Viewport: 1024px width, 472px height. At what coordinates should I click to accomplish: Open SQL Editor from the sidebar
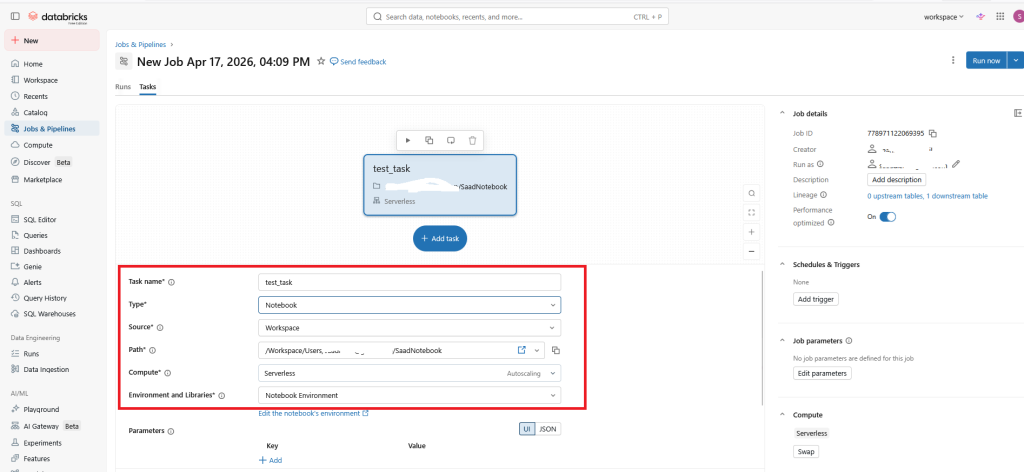[40, 219]
